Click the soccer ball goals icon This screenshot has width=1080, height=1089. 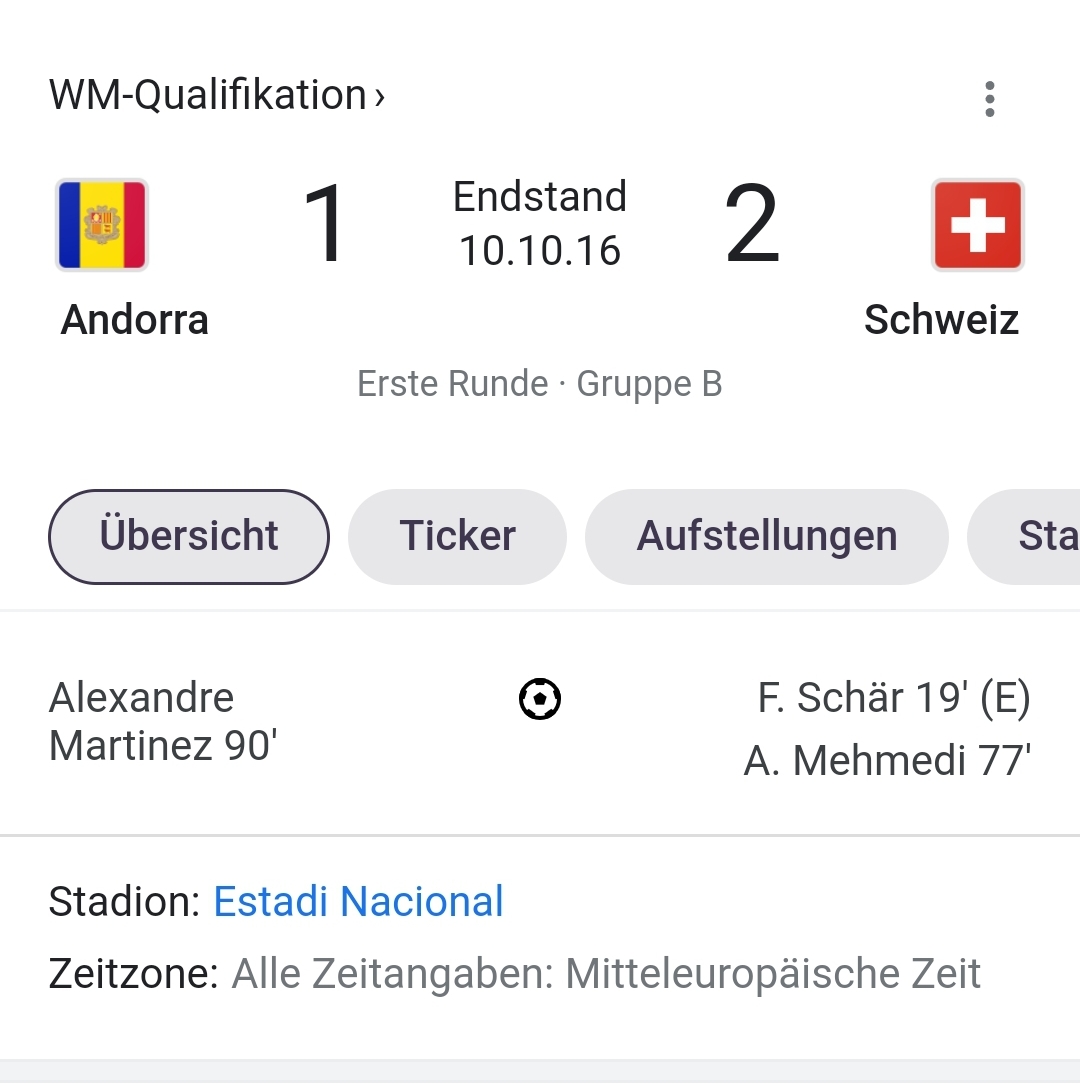540,699
